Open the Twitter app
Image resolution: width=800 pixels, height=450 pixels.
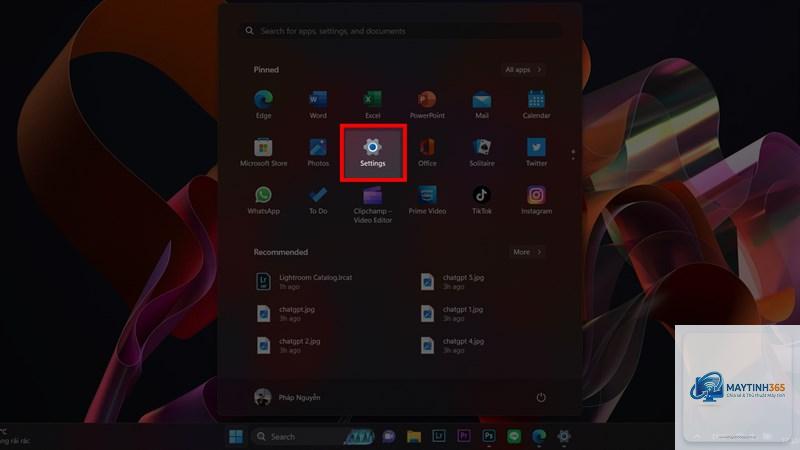[536, 152]
